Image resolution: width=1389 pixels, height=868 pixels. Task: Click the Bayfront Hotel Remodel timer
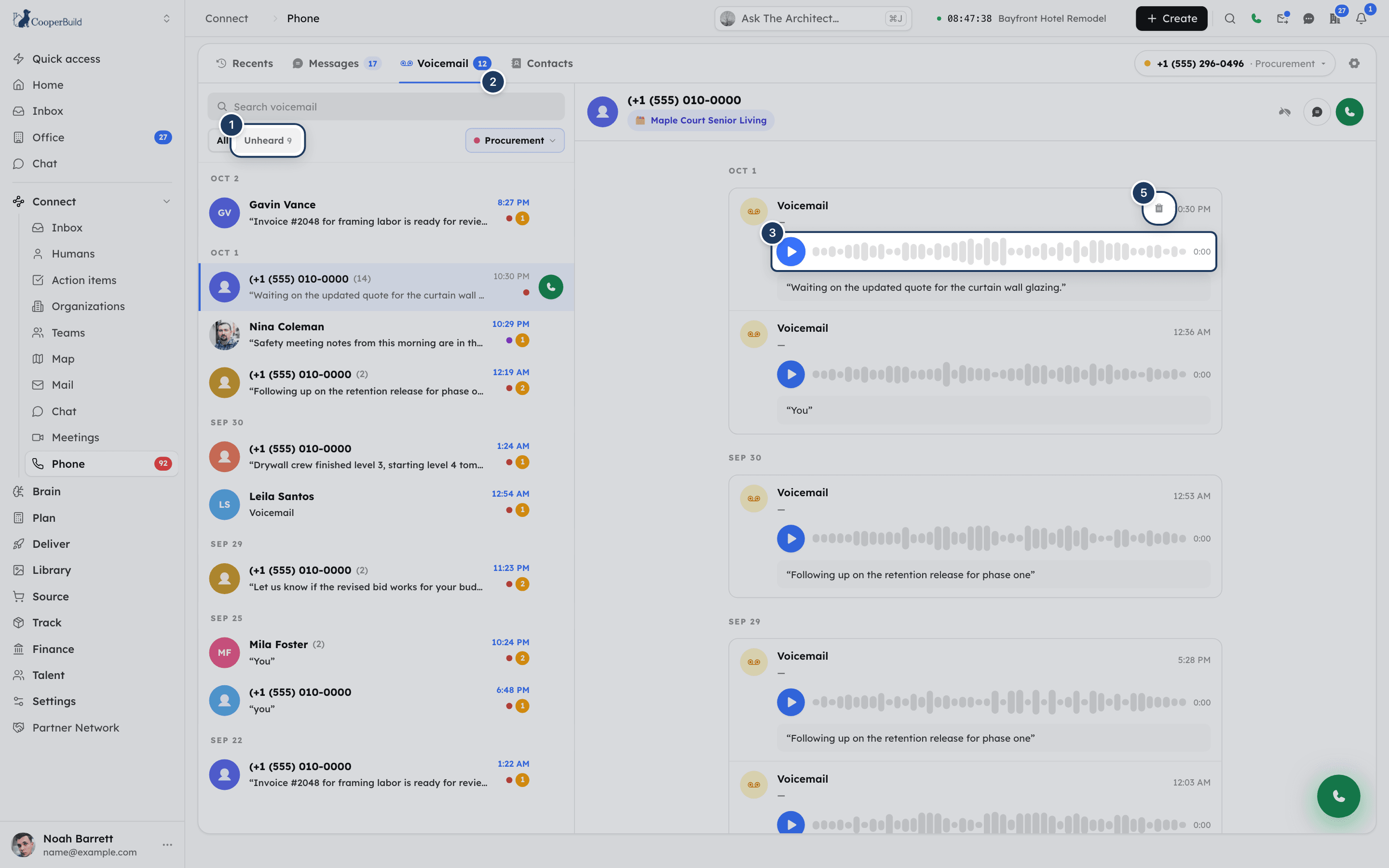1021,18
